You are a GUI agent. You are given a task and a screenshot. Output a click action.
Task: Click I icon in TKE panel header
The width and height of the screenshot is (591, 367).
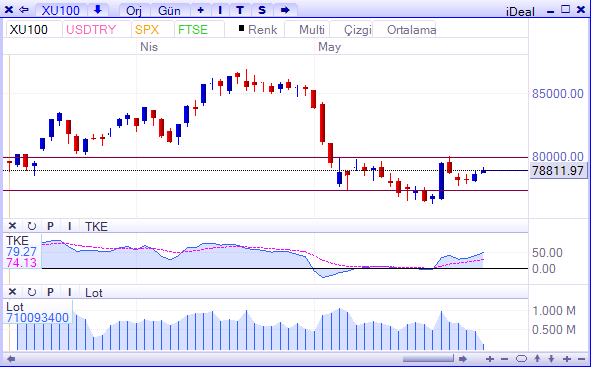(70, 226)
